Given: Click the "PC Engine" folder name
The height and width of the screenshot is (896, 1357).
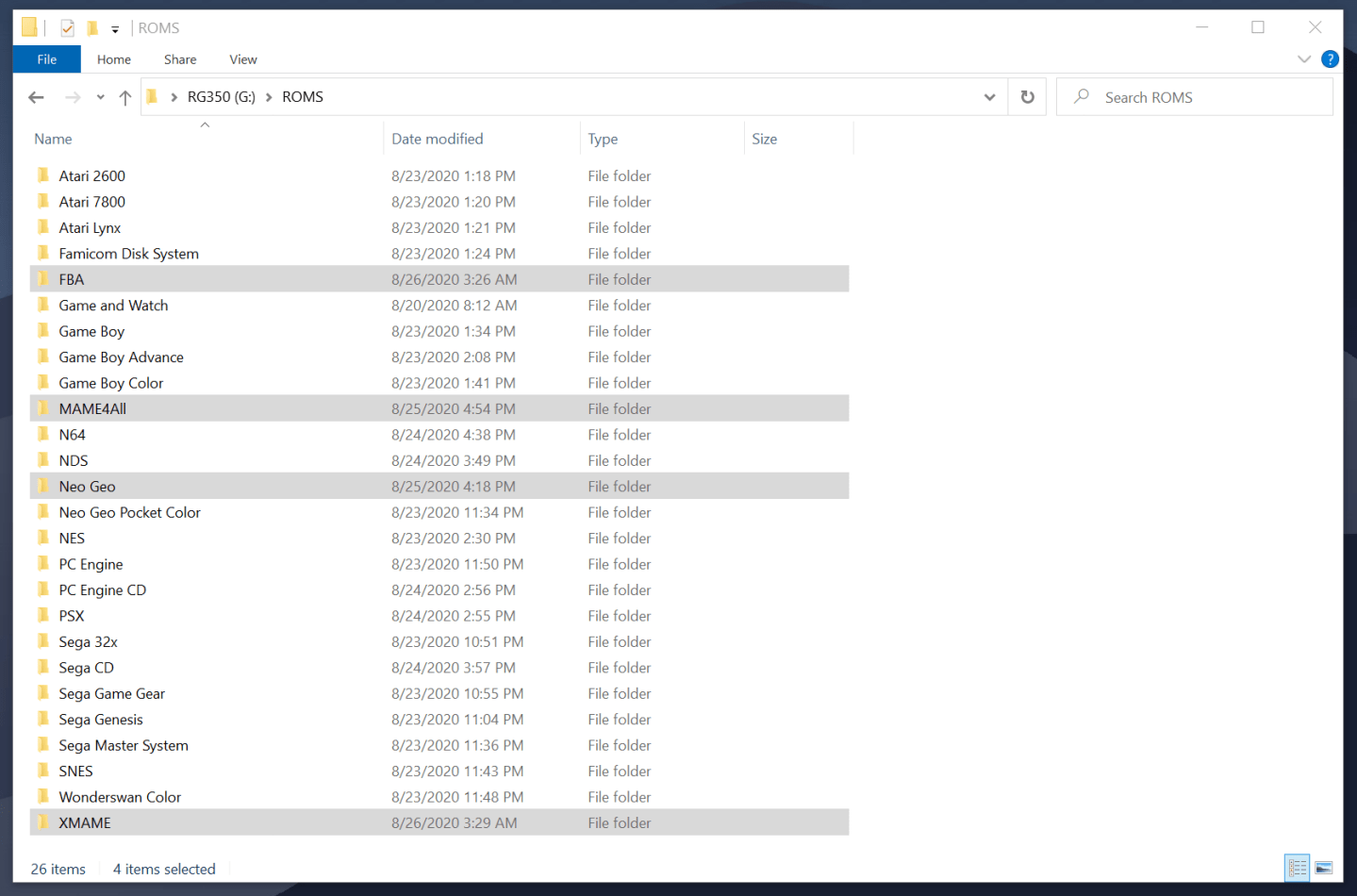Looking at the screenshot, I should point(91,564).
